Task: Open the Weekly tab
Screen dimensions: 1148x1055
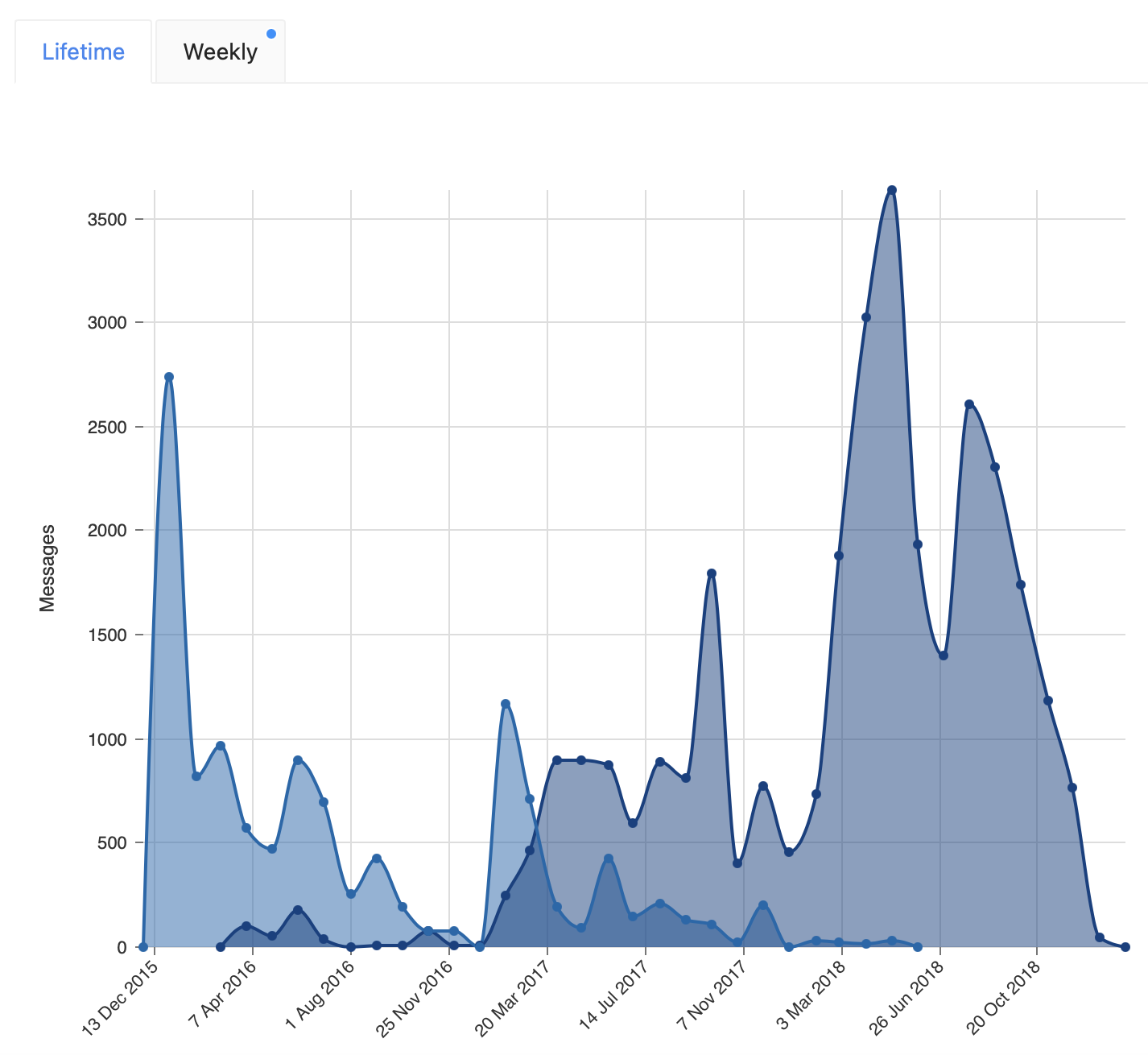Action: 220,52
